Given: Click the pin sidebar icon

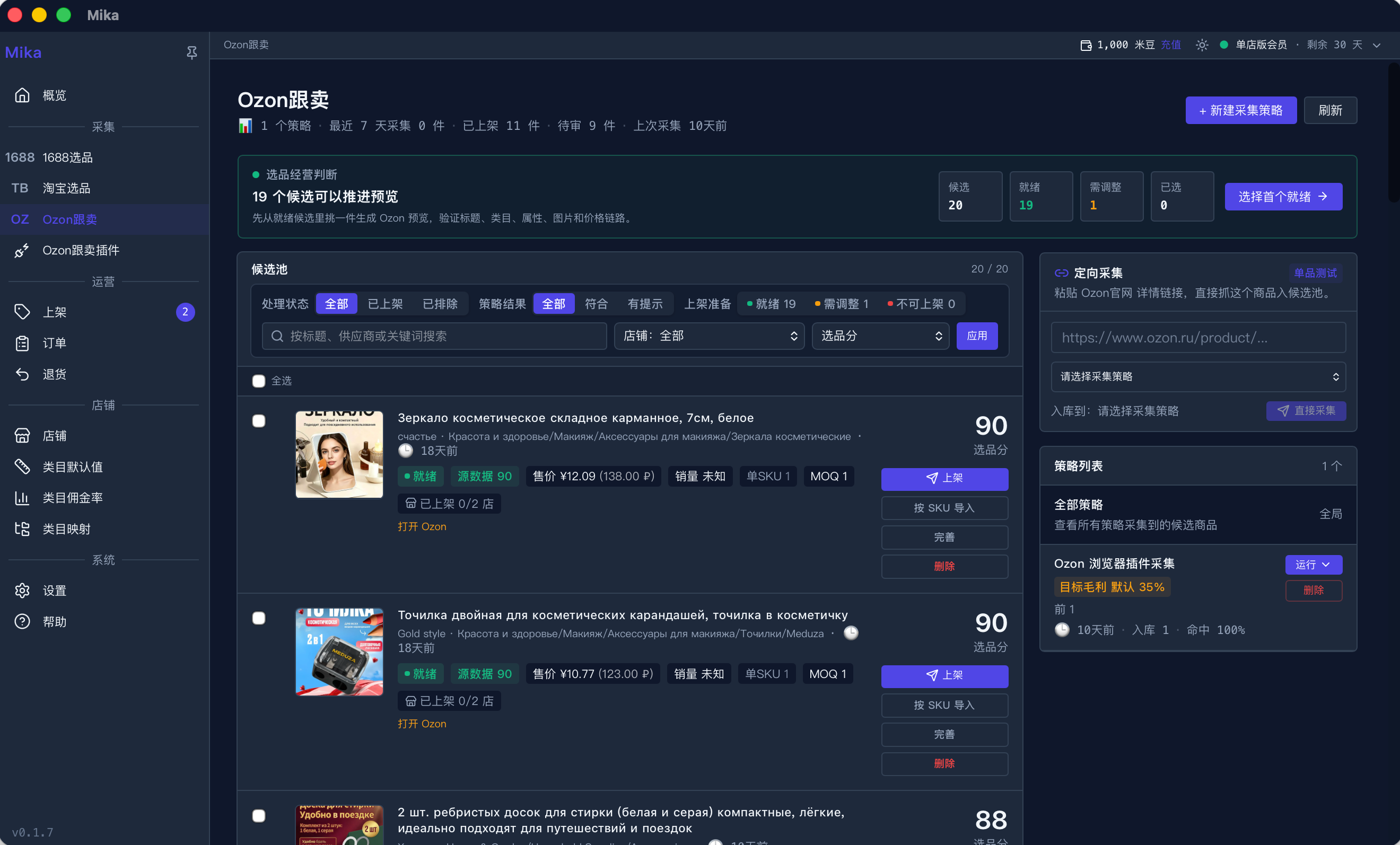Looking at the screenshot, I should 191,52.
